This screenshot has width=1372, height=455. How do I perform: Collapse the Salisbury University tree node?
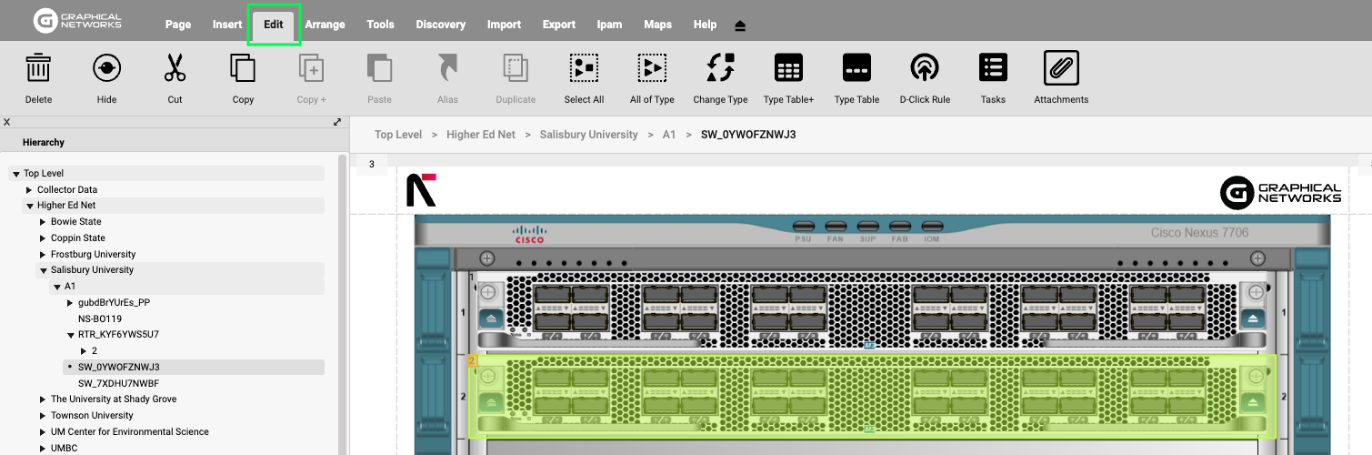[x=43, y=270]
